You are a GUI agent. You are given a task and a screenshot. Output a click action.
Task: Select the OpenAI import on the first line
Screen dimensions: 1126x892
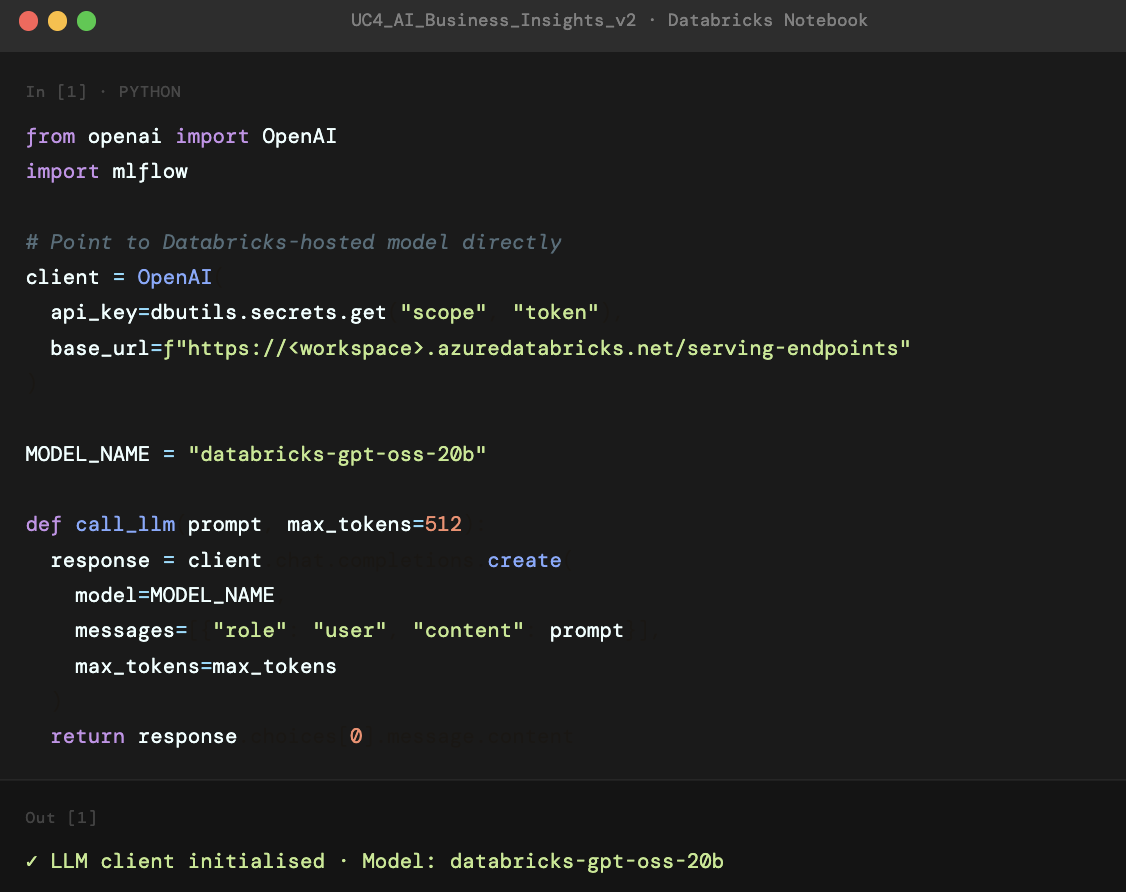(x=299, y=136)
